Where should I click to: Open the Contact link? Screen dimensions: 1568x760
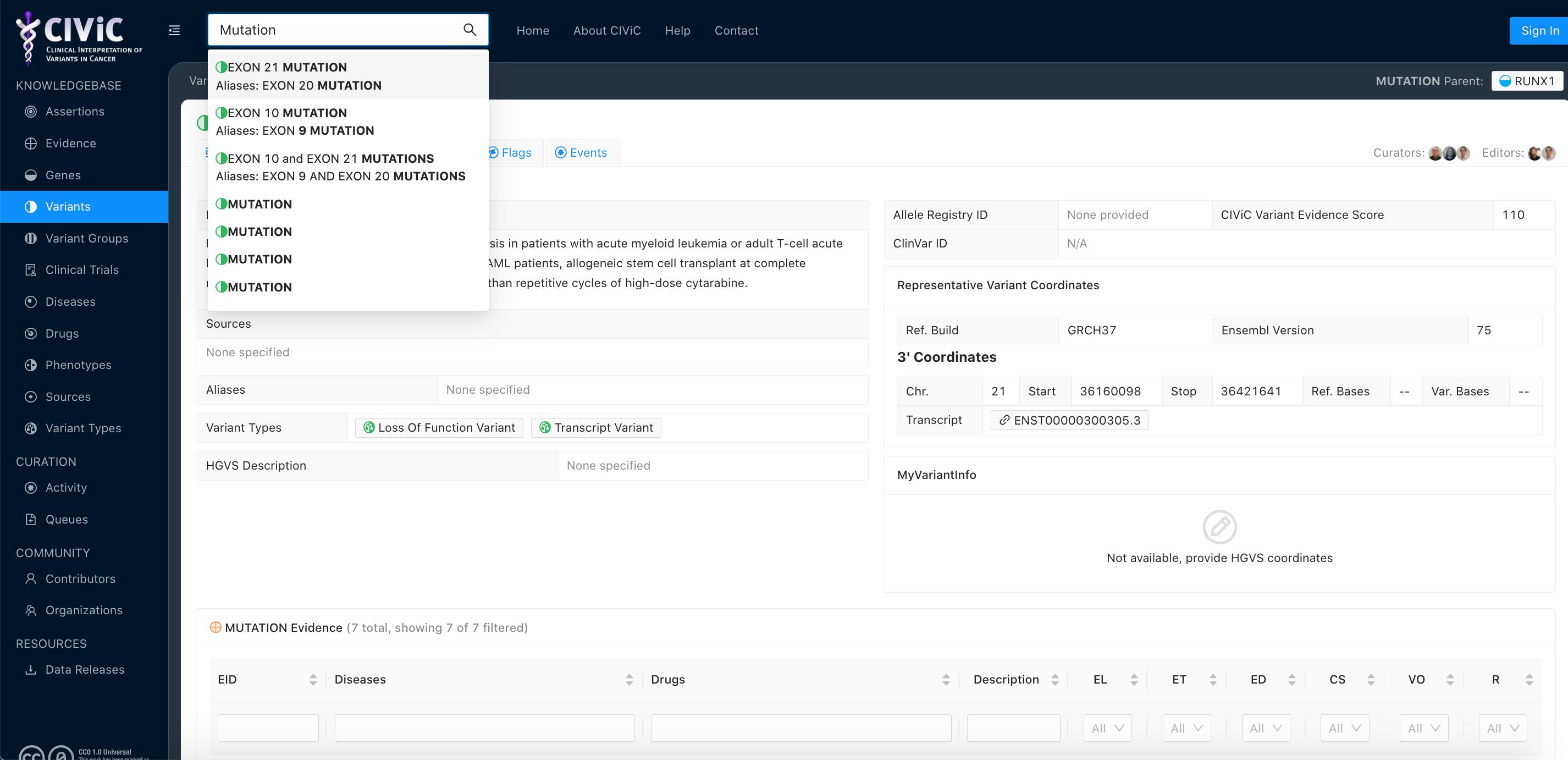[736, 30]
